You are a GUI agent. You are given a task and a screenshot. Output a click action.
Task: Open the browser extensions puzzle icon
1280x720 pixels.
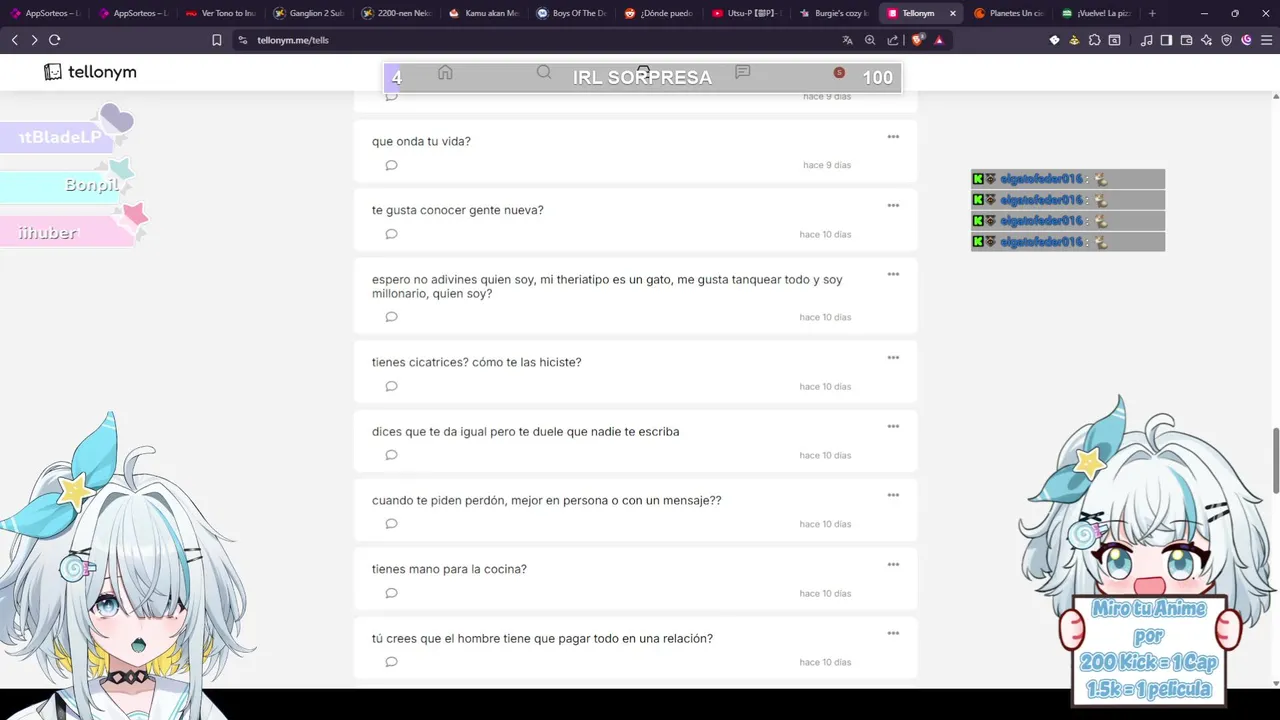point(1095,40)
